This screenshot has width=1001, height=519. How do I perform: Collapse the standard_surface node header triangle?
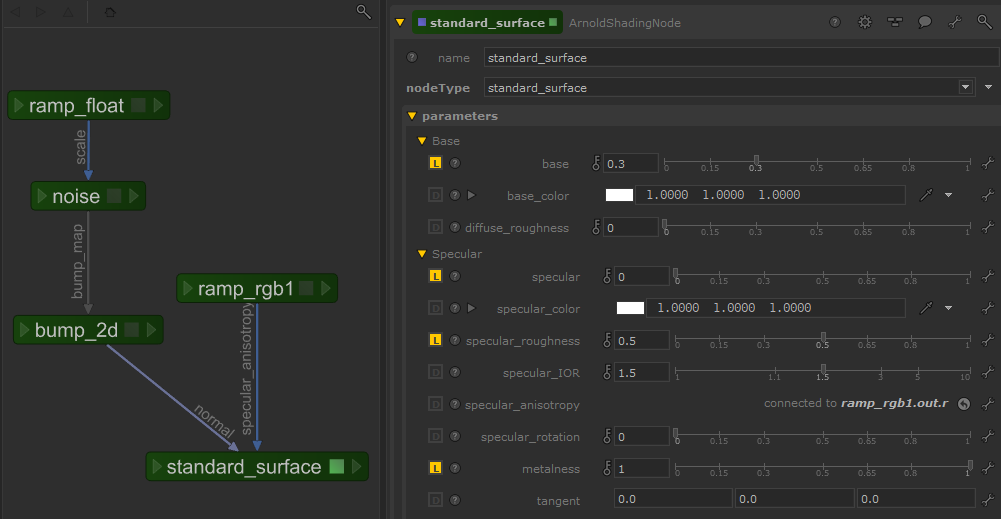pyautogui.click(x=400, y=22)
